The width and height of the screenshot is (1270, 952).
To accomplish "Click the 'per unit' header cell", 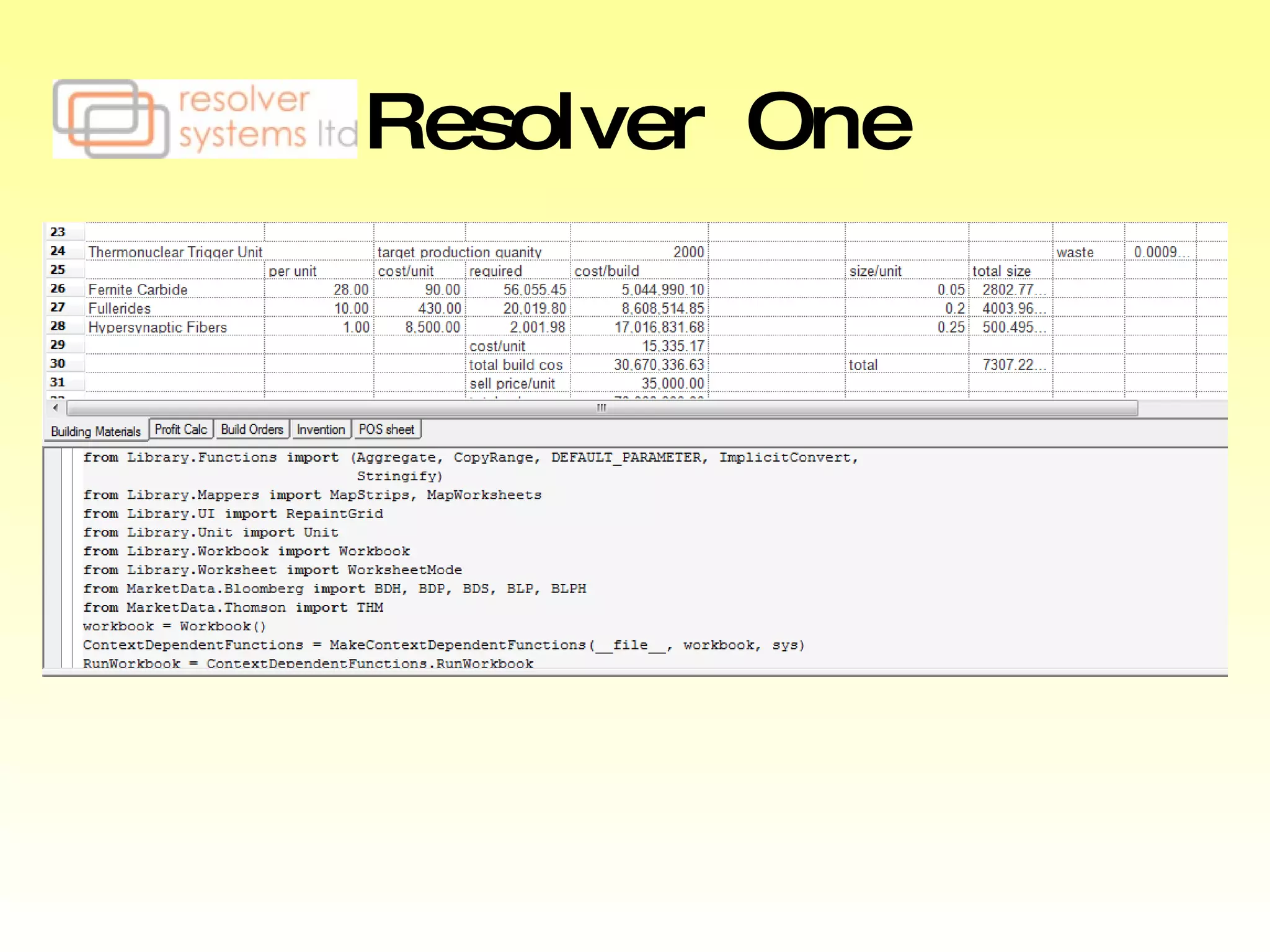I will pos(319,270).
